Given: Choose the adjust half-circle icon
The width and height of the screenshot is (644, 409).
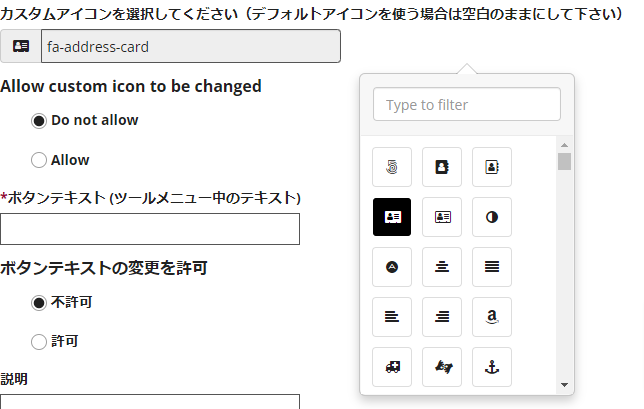Looking at the screenshot, I should [x=492, y=217].
